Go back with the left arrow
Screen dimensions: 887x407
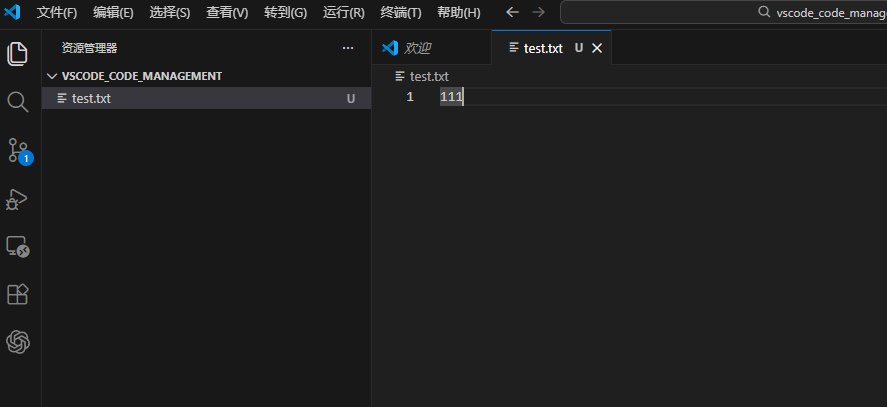[512, 12]
